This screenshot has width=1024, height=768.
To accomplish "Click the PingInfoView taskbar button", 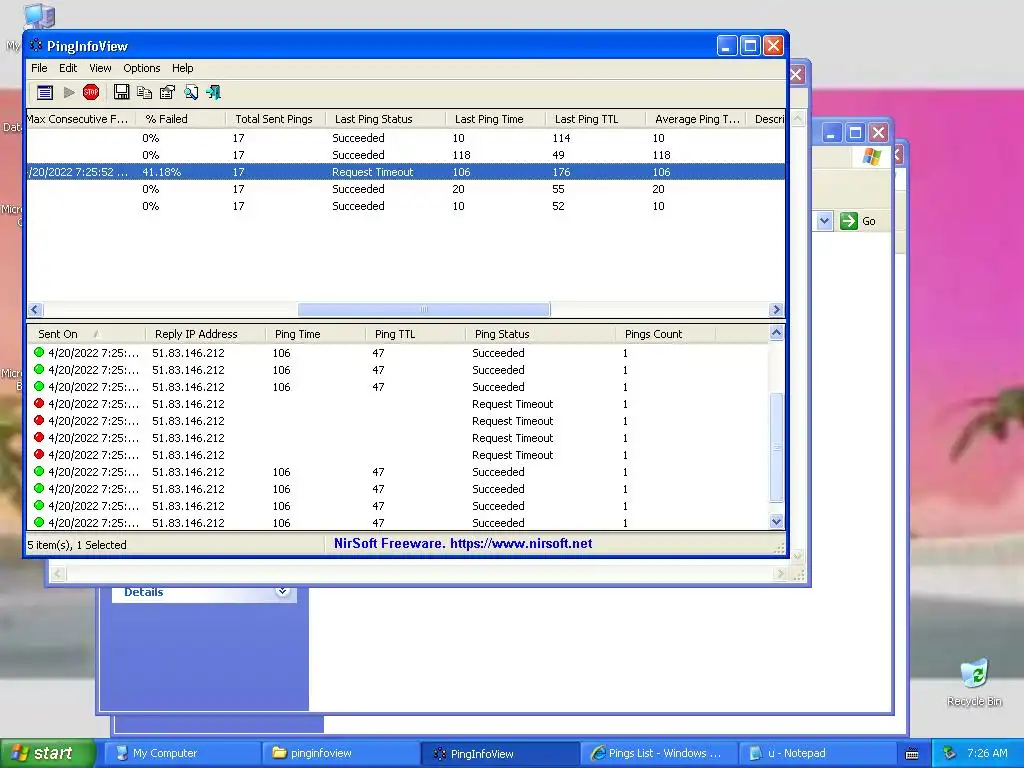I will [500, 753].
